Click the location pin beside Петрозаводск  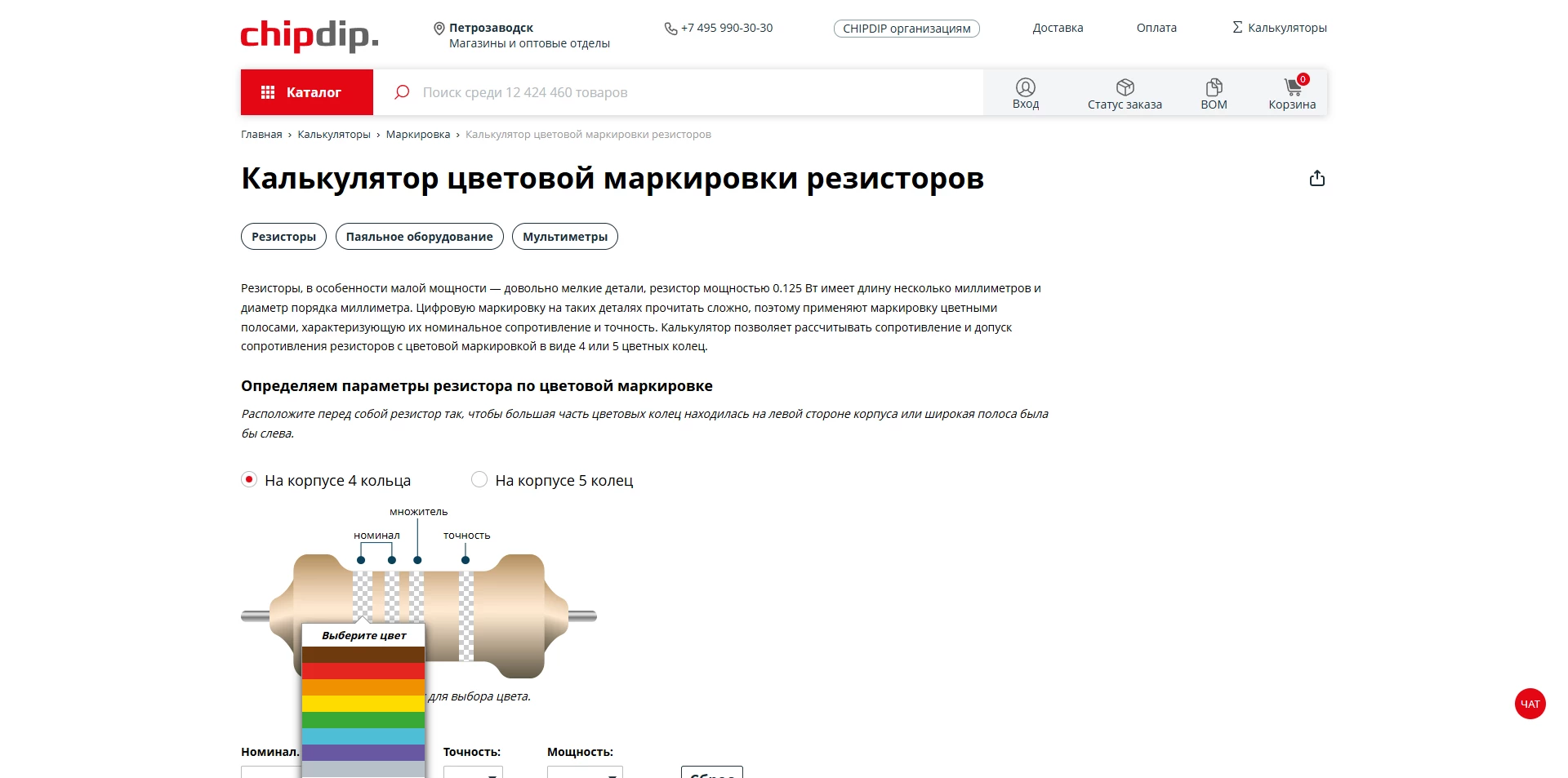click(x=439, y=26)
